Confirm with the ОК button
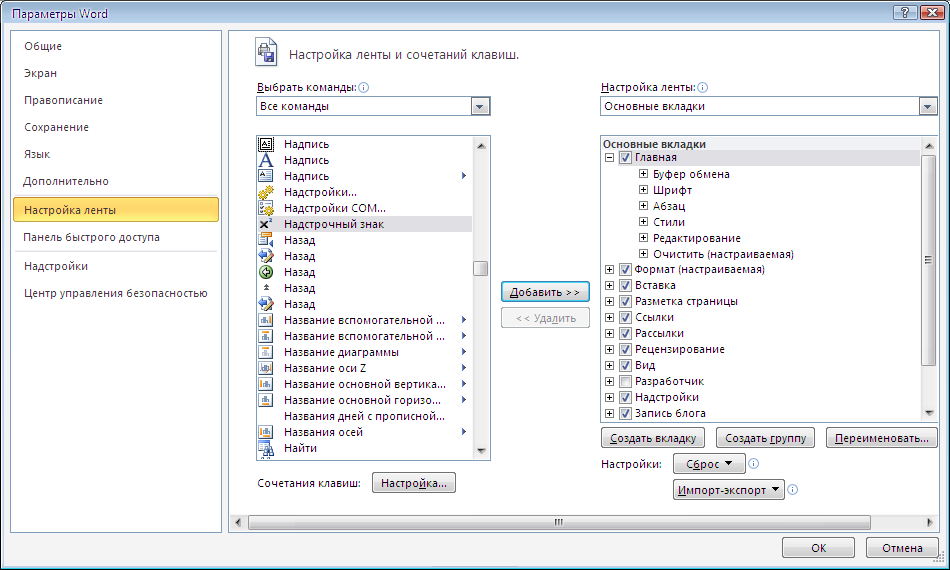Screen dimensions: 950x570 click(x=819, y=548)
